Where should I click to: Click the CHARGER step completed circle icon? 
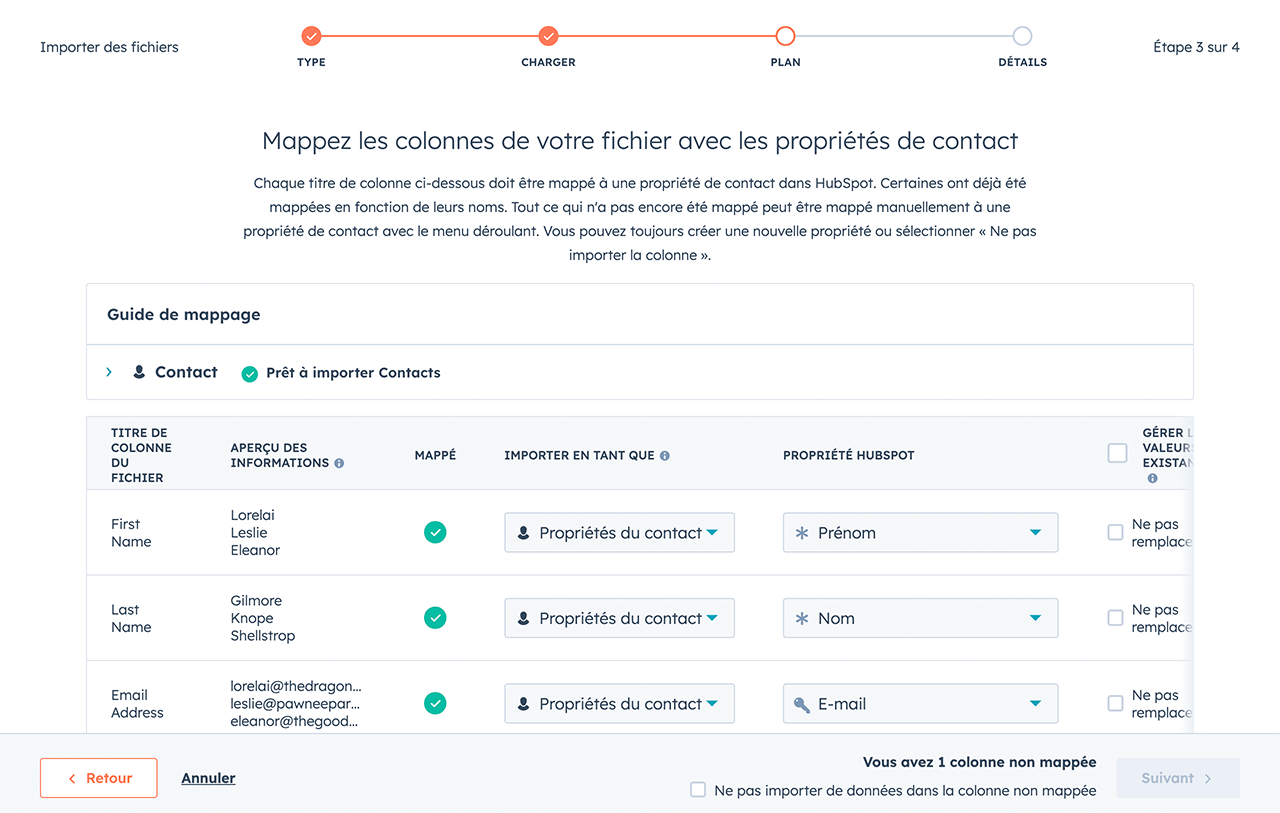pos(548,36)
